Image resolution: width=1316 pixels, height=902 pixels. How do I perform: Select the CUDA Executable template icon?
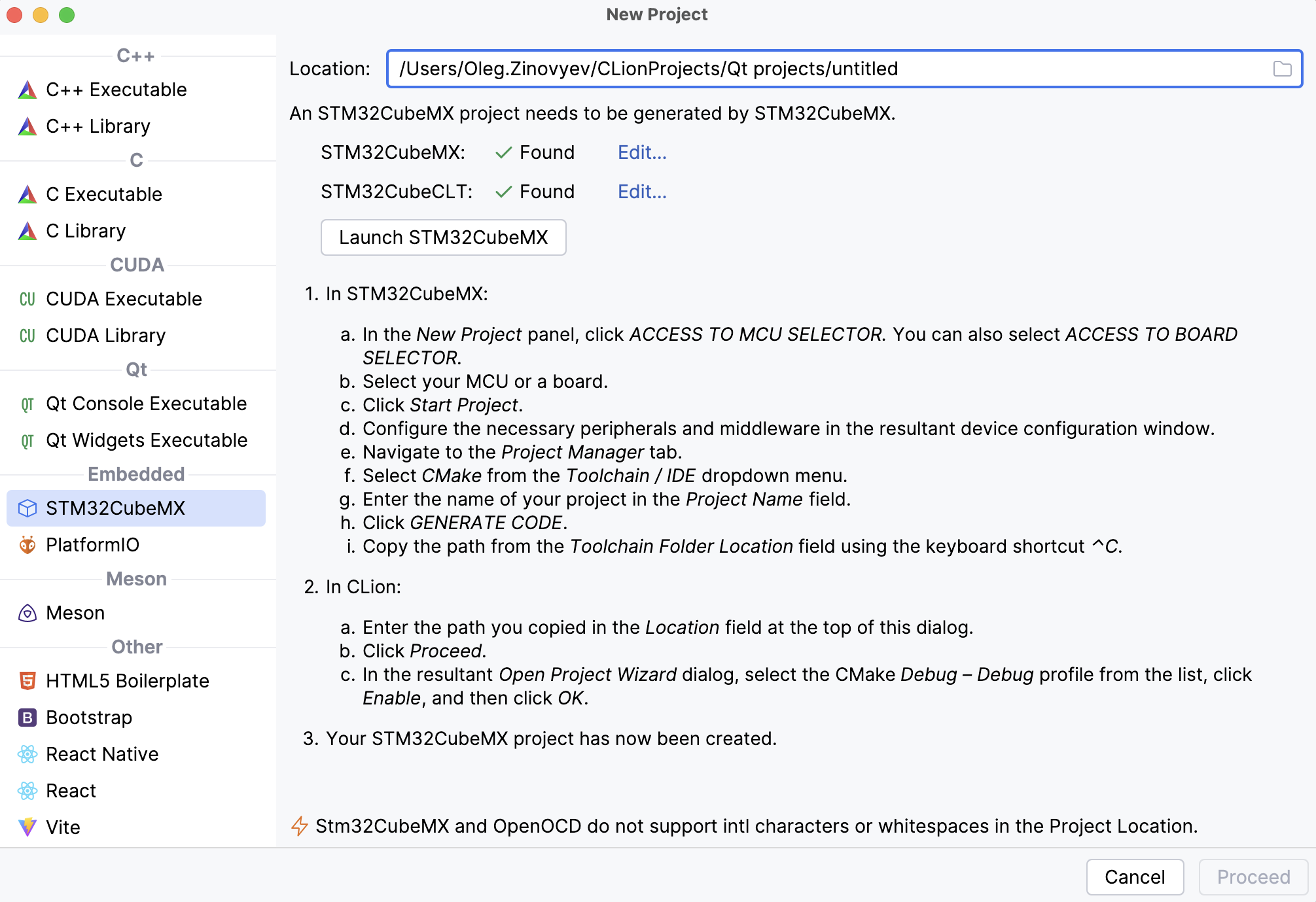(x=26, y=299)
